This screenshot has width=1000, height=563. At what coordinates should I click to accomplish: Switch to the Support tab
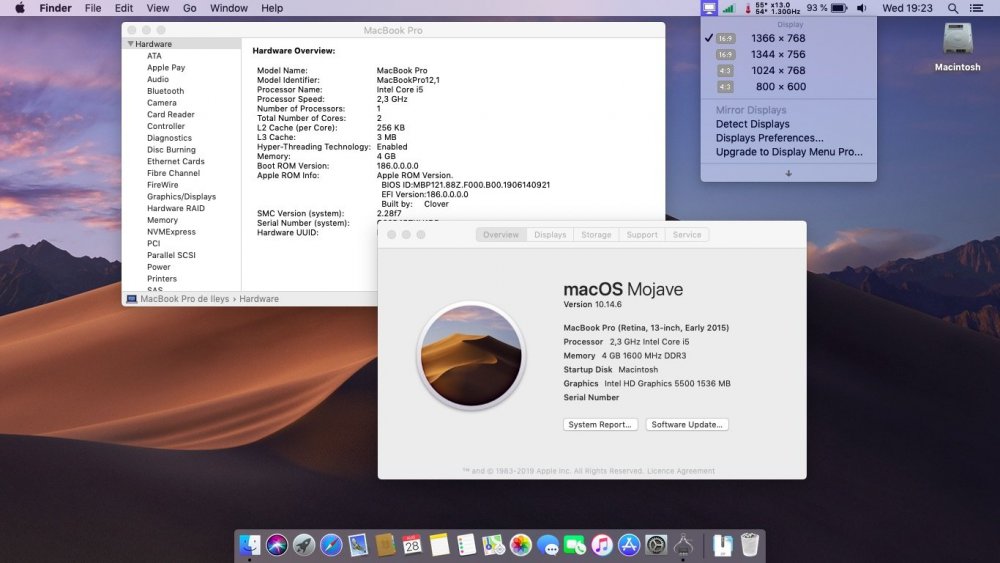click(642, 235)
